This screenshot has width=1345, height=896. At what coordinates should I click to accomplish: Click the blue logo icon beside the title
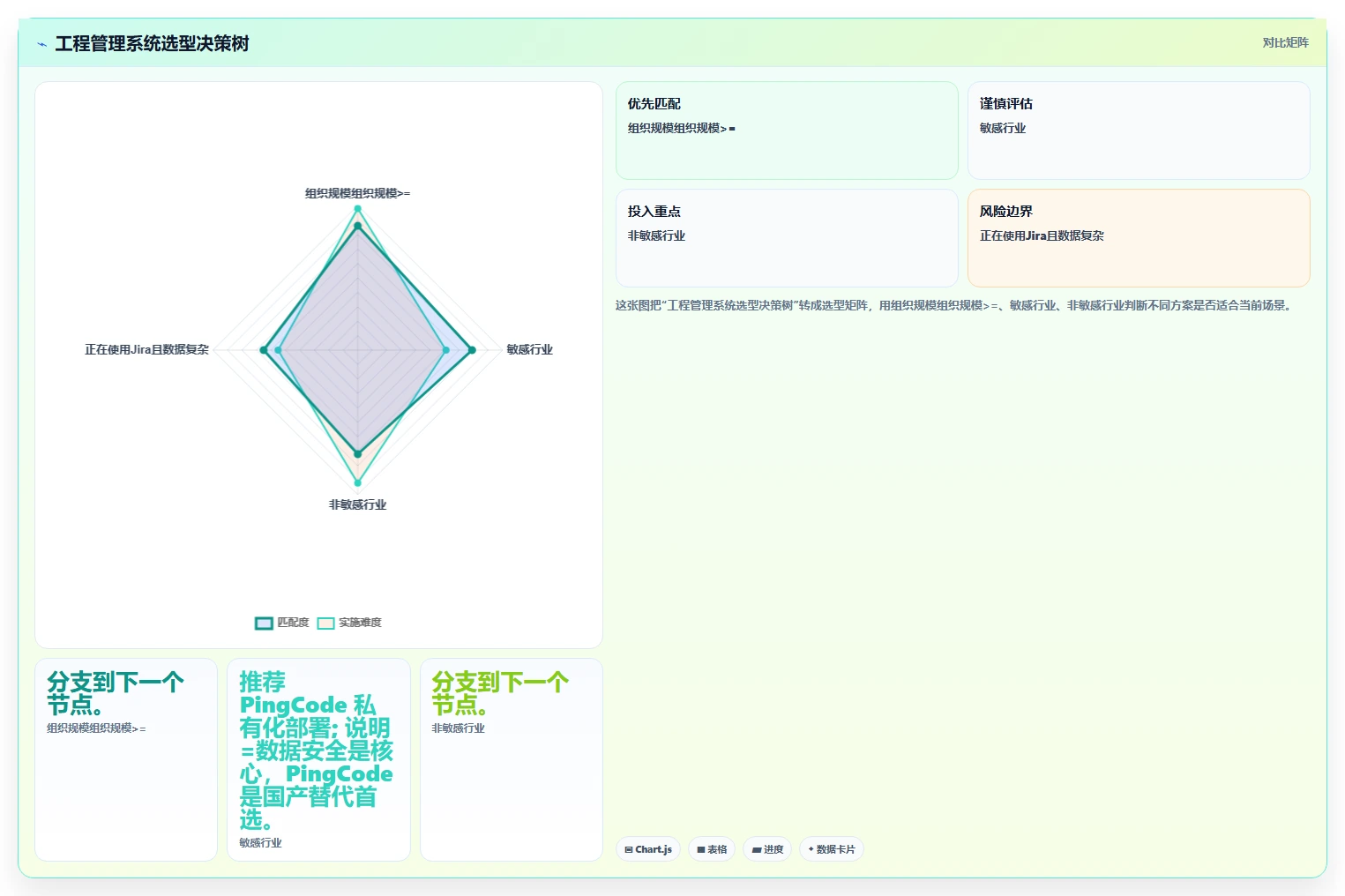coord(41,44)
